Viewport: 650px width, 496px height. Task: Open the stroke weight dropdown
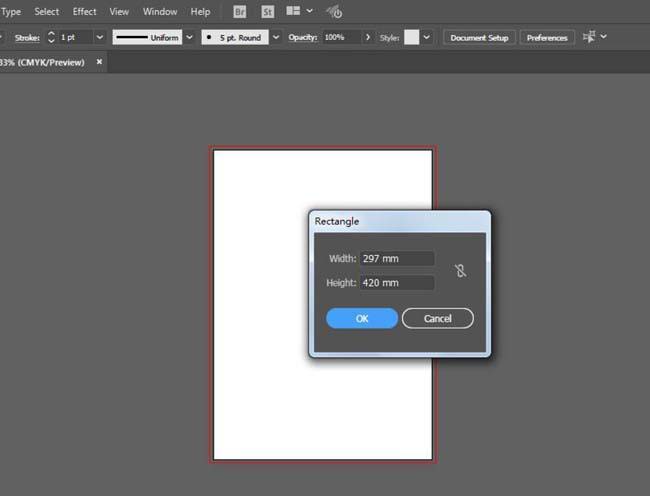point(99,37)
